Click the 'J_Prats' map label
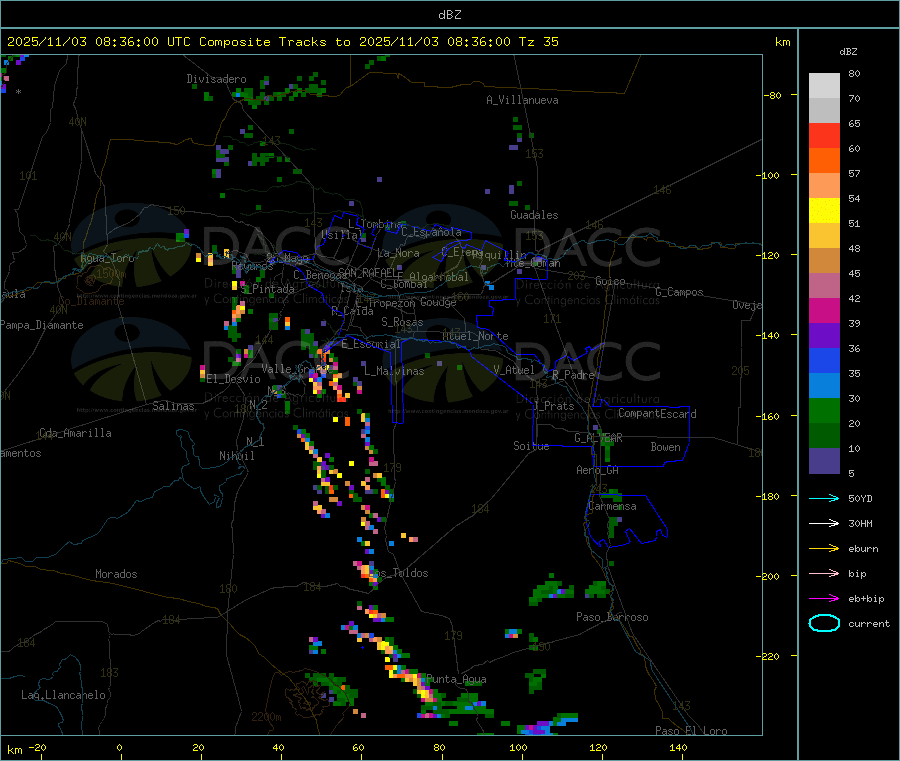 (x=554, y=406)
